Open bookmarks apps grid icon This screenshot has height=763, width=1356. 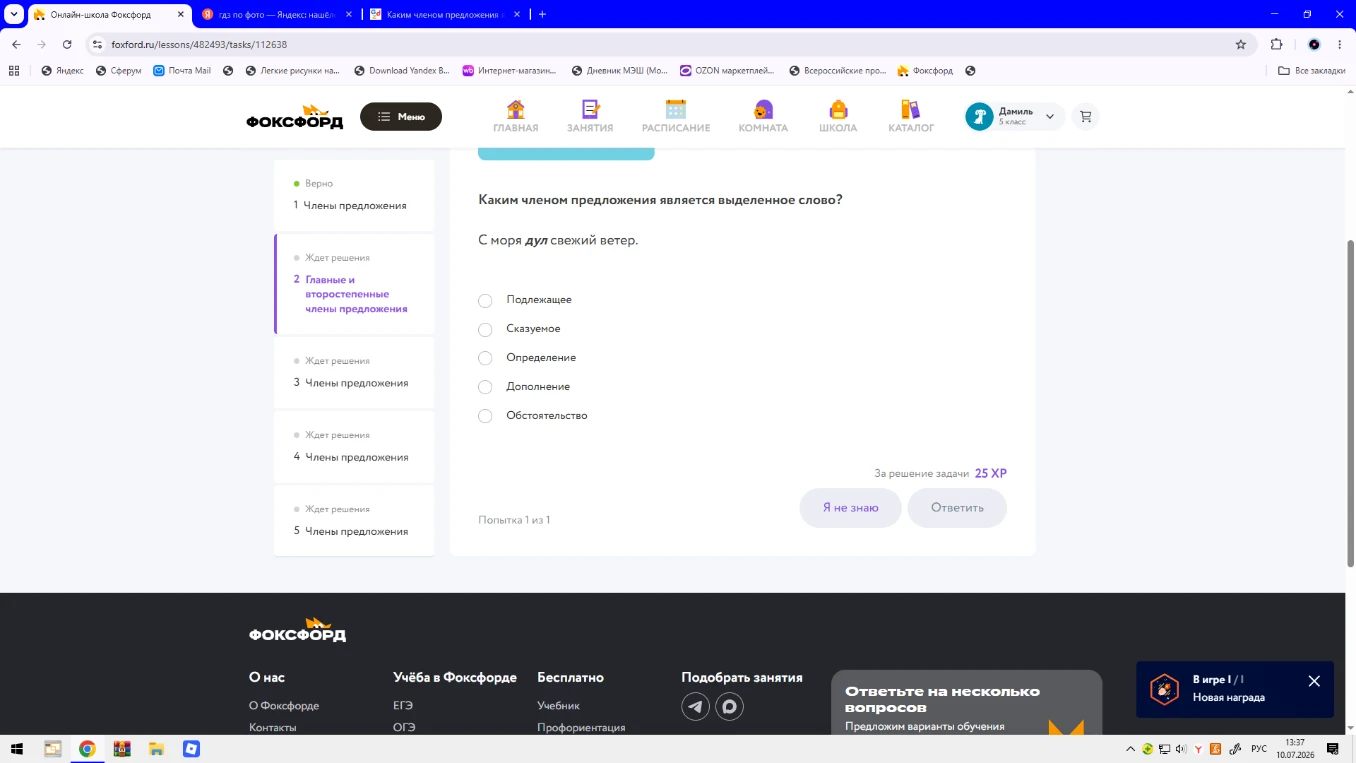point(14,71)
